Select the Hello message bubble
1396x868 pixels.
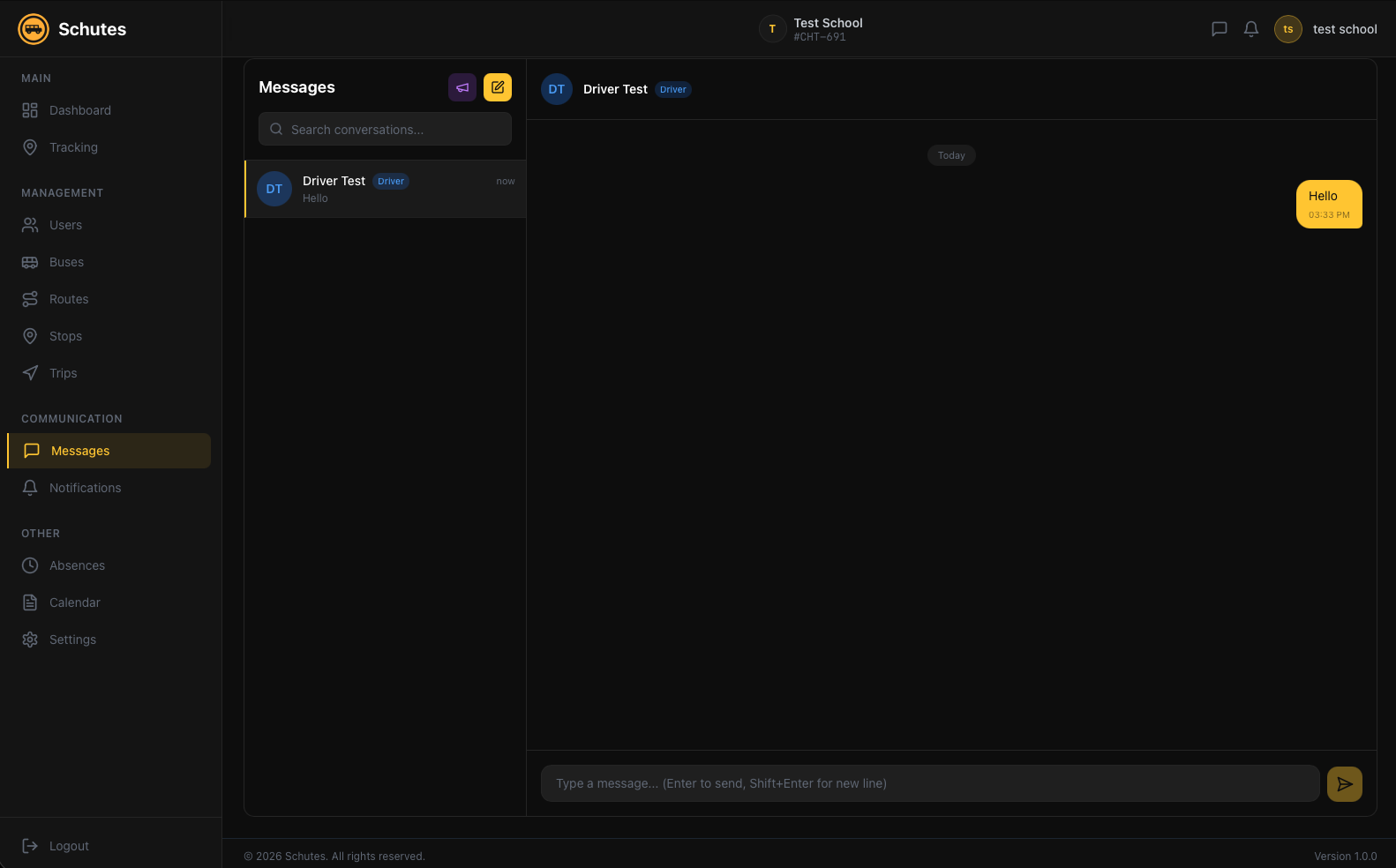tap(1329, 204)
